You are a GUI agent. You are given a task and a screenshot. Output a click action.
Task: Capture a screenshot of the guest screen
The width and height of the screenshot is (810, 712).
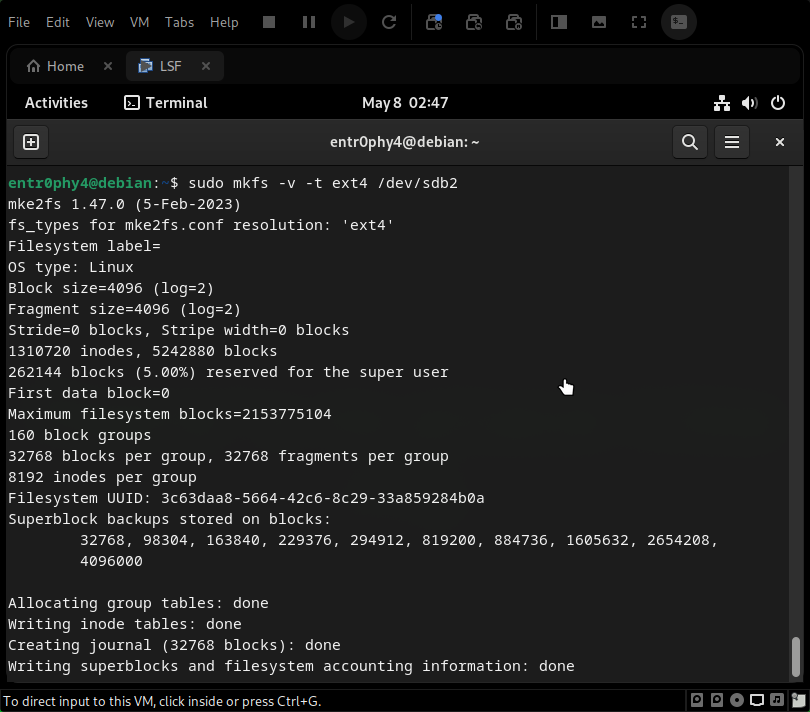[598, 22]
